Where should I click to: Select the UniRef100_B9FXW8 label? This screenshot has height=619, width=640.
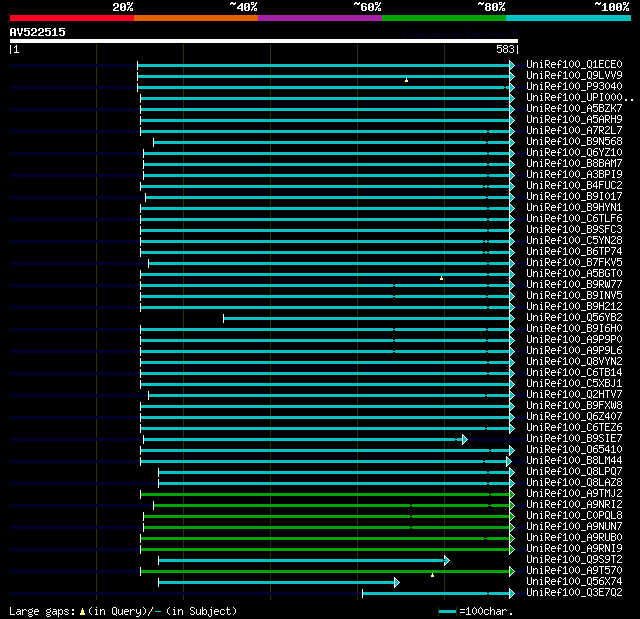point(574,406)
